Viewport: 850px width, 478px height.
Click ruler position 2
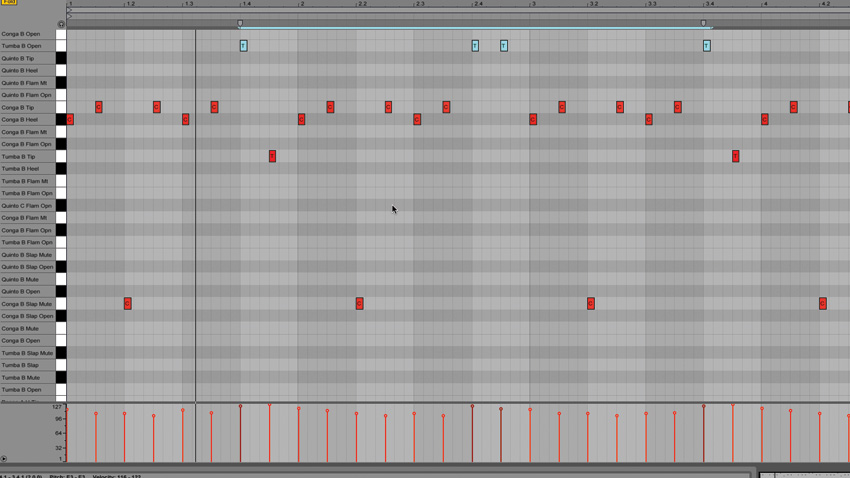coord(302,4)
